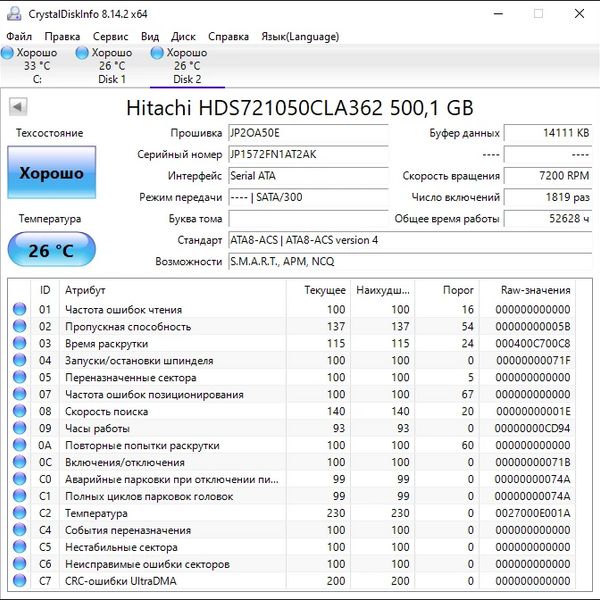This screenshot has height=600, width=600.
Task: Select the Часы работы attribute text
Action: [x=97, y=428]
